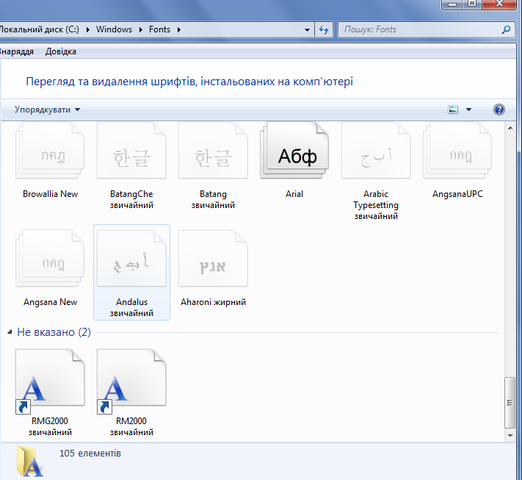Go to Fonts folder in breadcrumb
522x480 pixels.
click(159, 30)
